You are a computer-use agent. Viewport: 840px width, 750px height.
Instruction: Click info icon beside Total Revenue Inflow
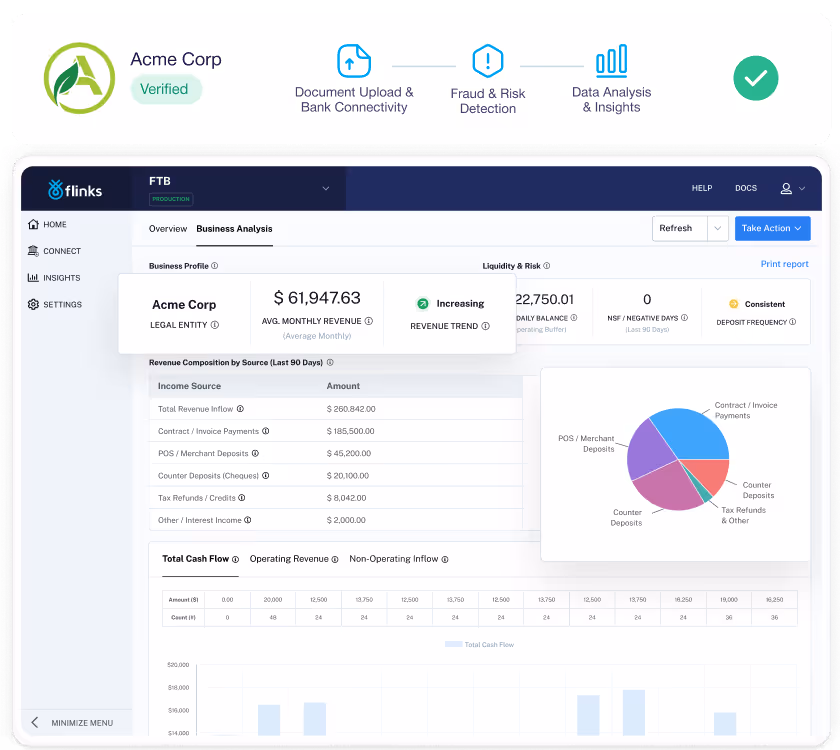pos(240,409)
